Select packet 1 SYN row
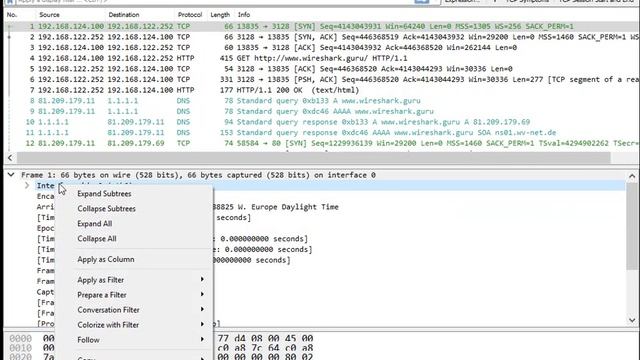Viewport: 640px width, 360px height. click(322, 27)
